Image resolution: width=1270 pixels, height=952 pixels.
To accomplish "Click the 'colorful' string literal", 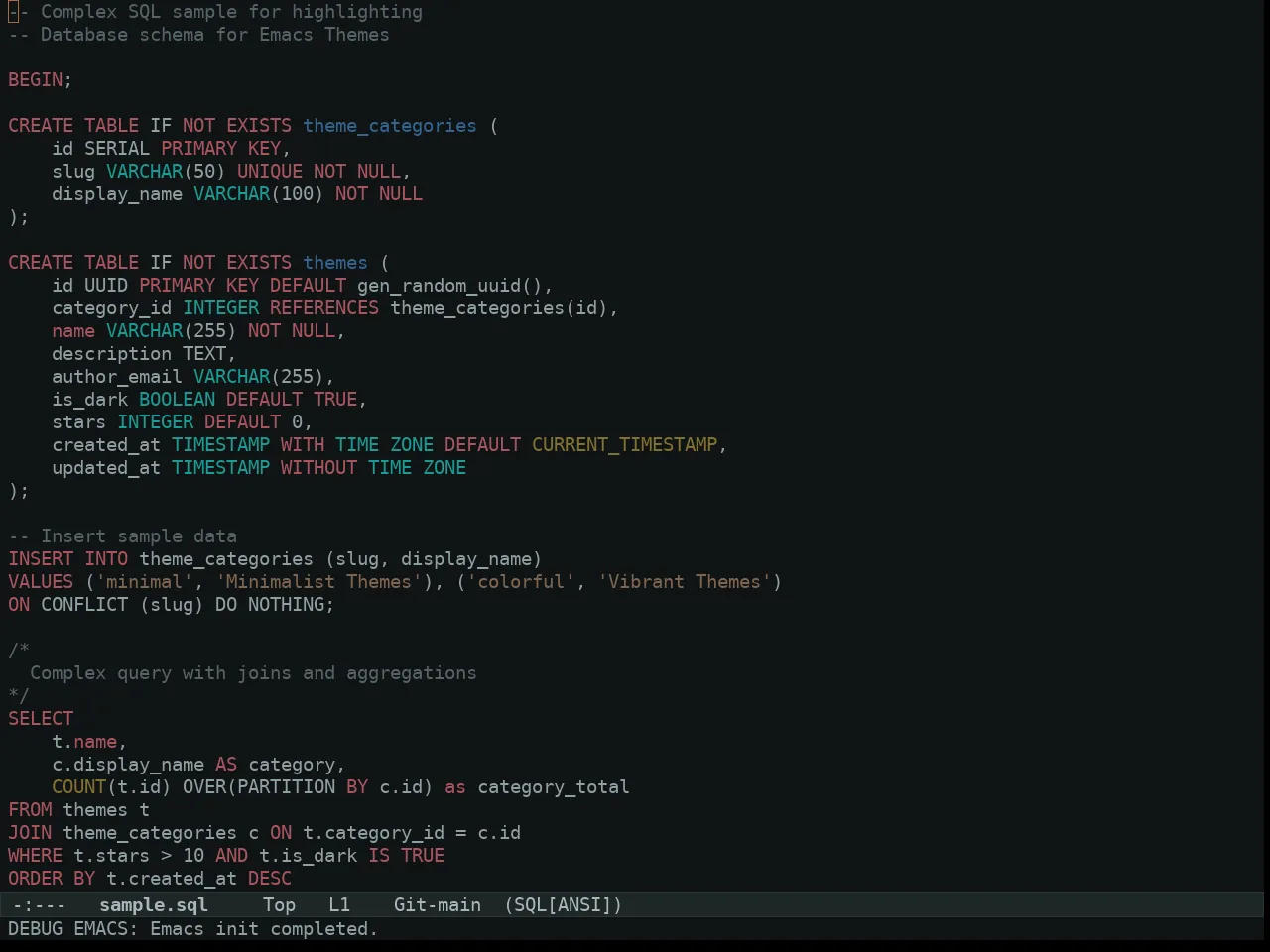I will [521, 582].
